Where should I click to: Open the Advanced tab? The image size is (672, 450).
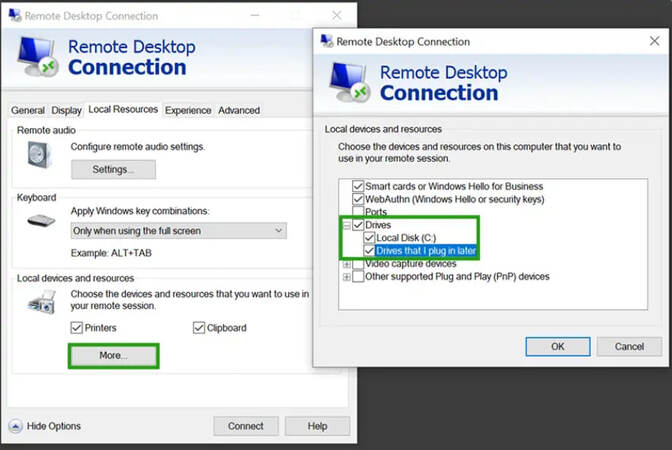[x=239, y=110]
